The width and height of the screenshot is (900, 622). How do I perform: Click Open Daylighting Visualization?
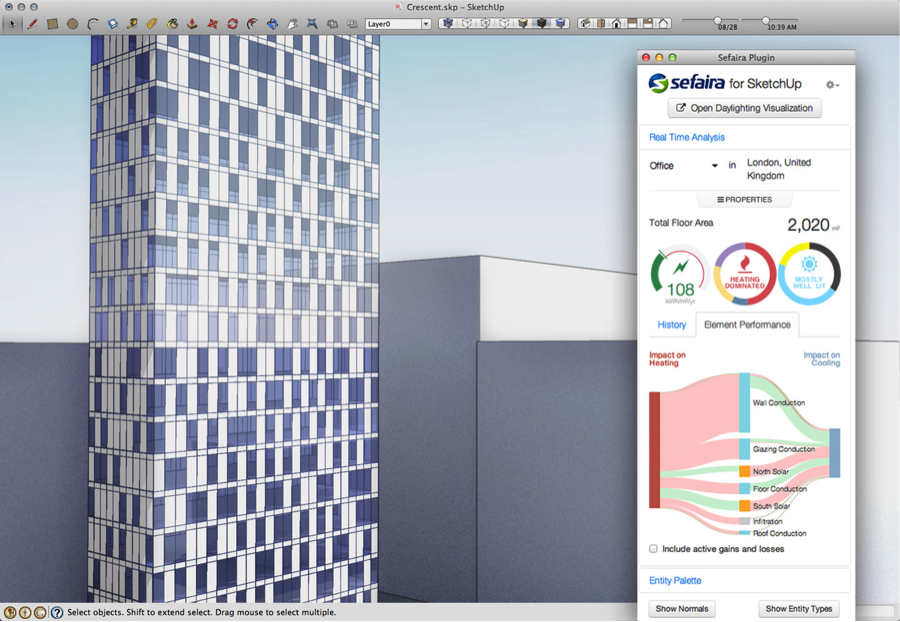coord(744,108)
